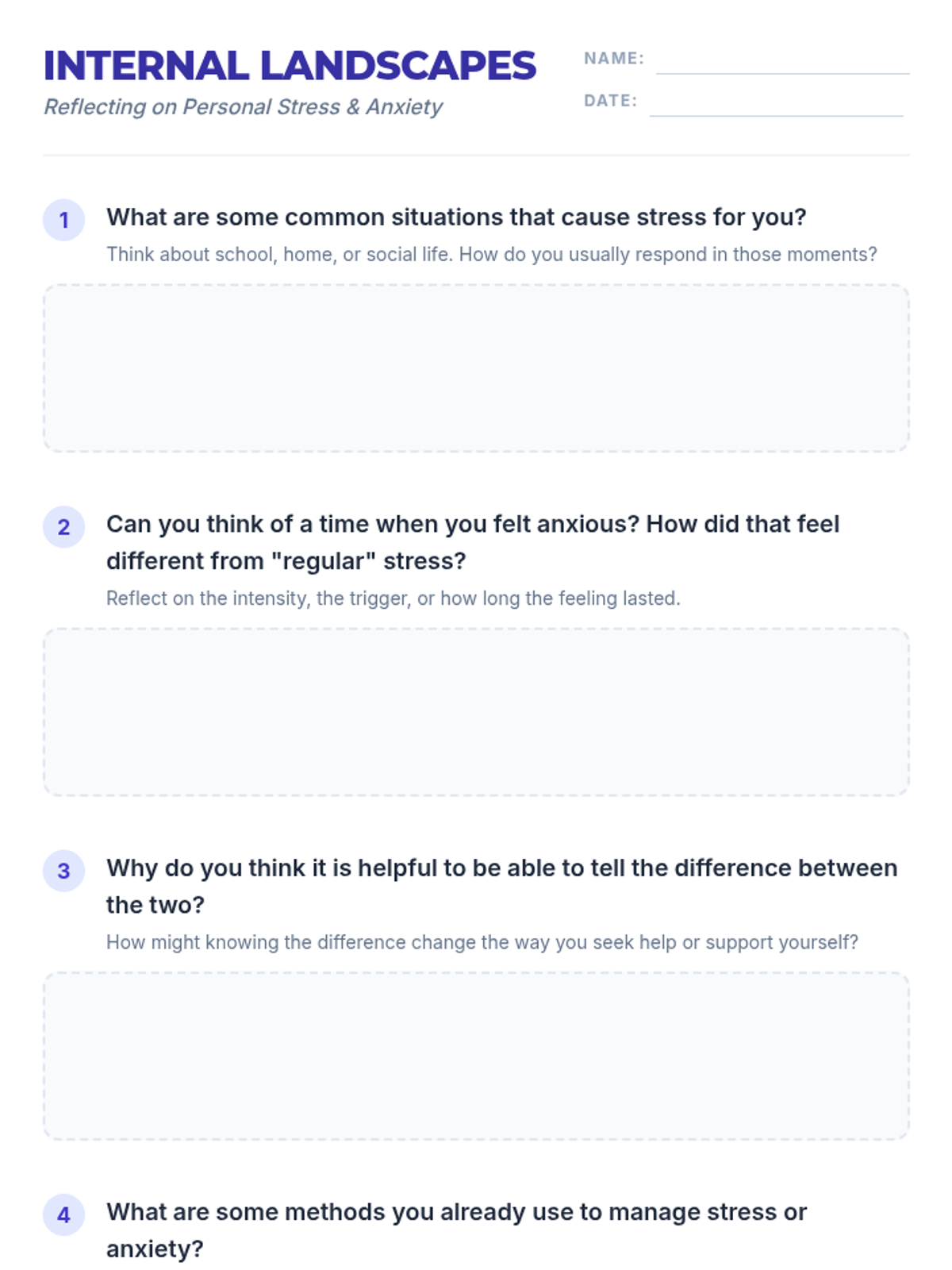Click the hint about intensity and trigger
This screenshot has width=952, height=1270.
pyautogui.click(x=393, y=598)
